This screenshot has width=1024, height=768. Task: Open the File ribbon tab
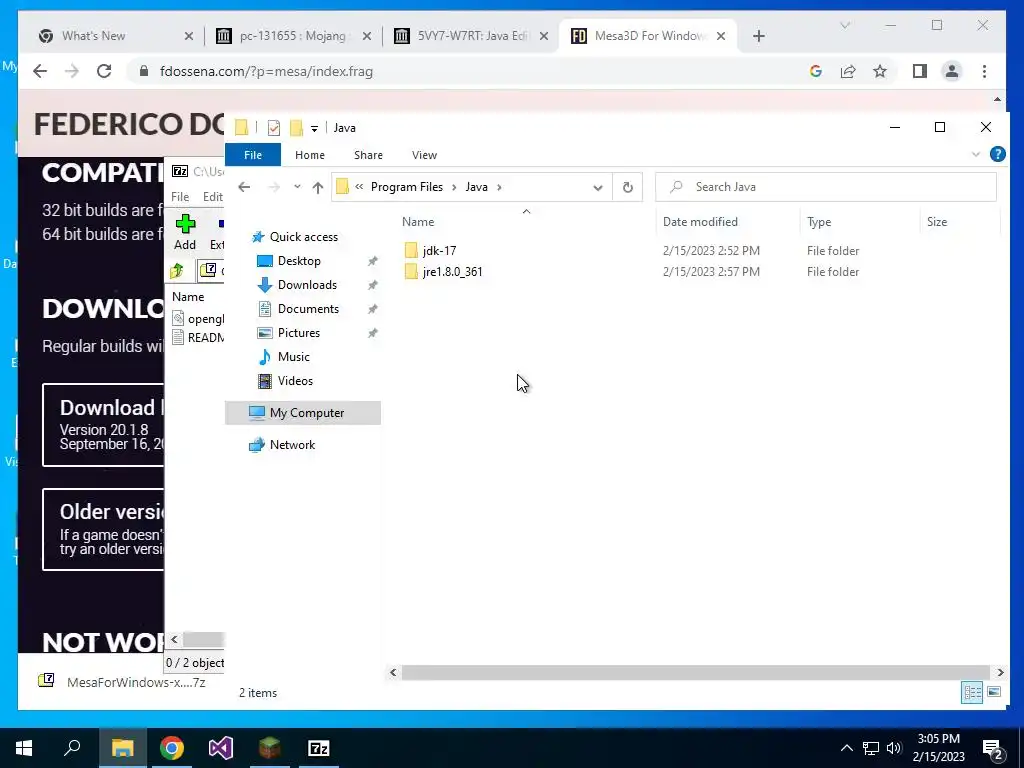[253, 155]
